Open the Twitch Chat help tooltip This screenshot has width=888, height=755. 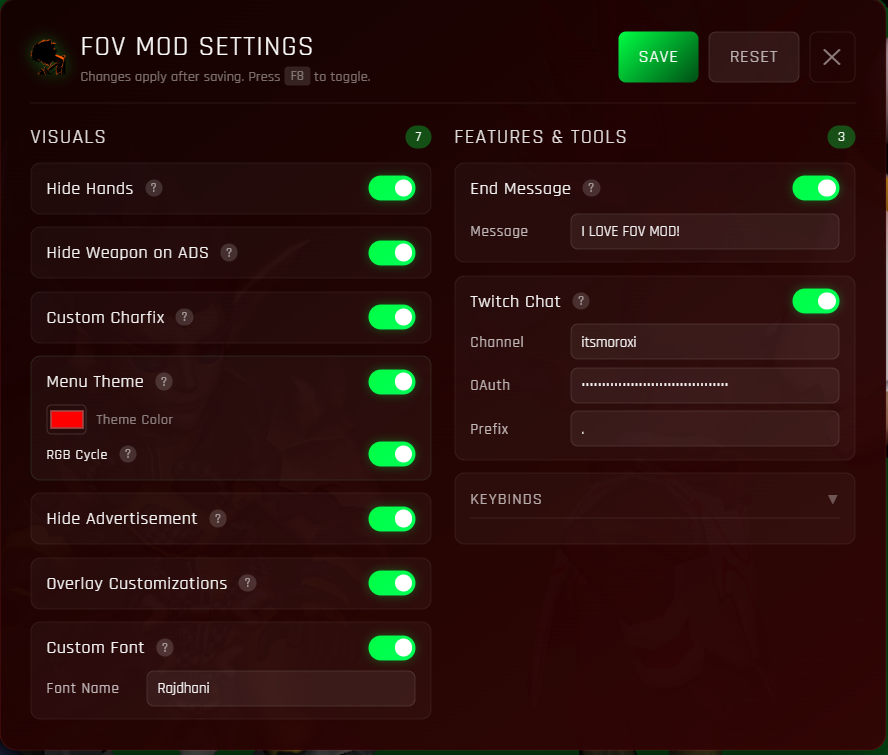(581, 301)
